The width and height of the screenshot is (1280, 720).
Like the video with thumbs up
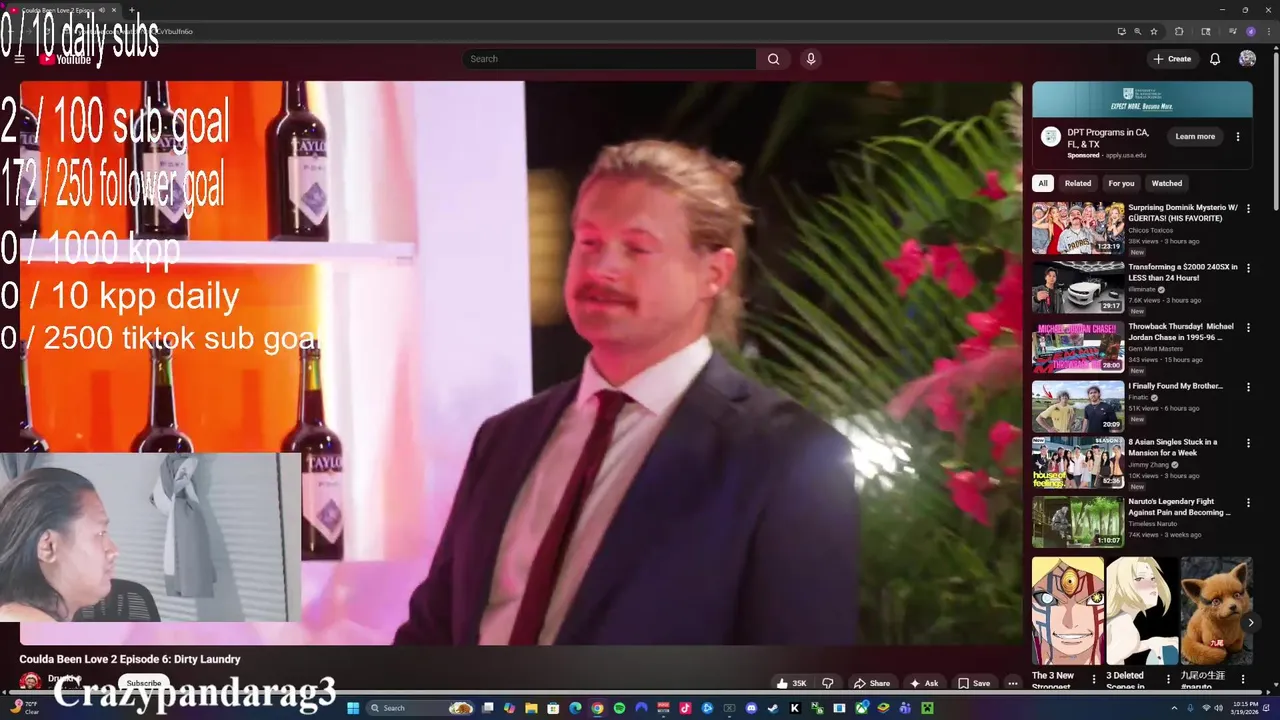tap(791, 683)
